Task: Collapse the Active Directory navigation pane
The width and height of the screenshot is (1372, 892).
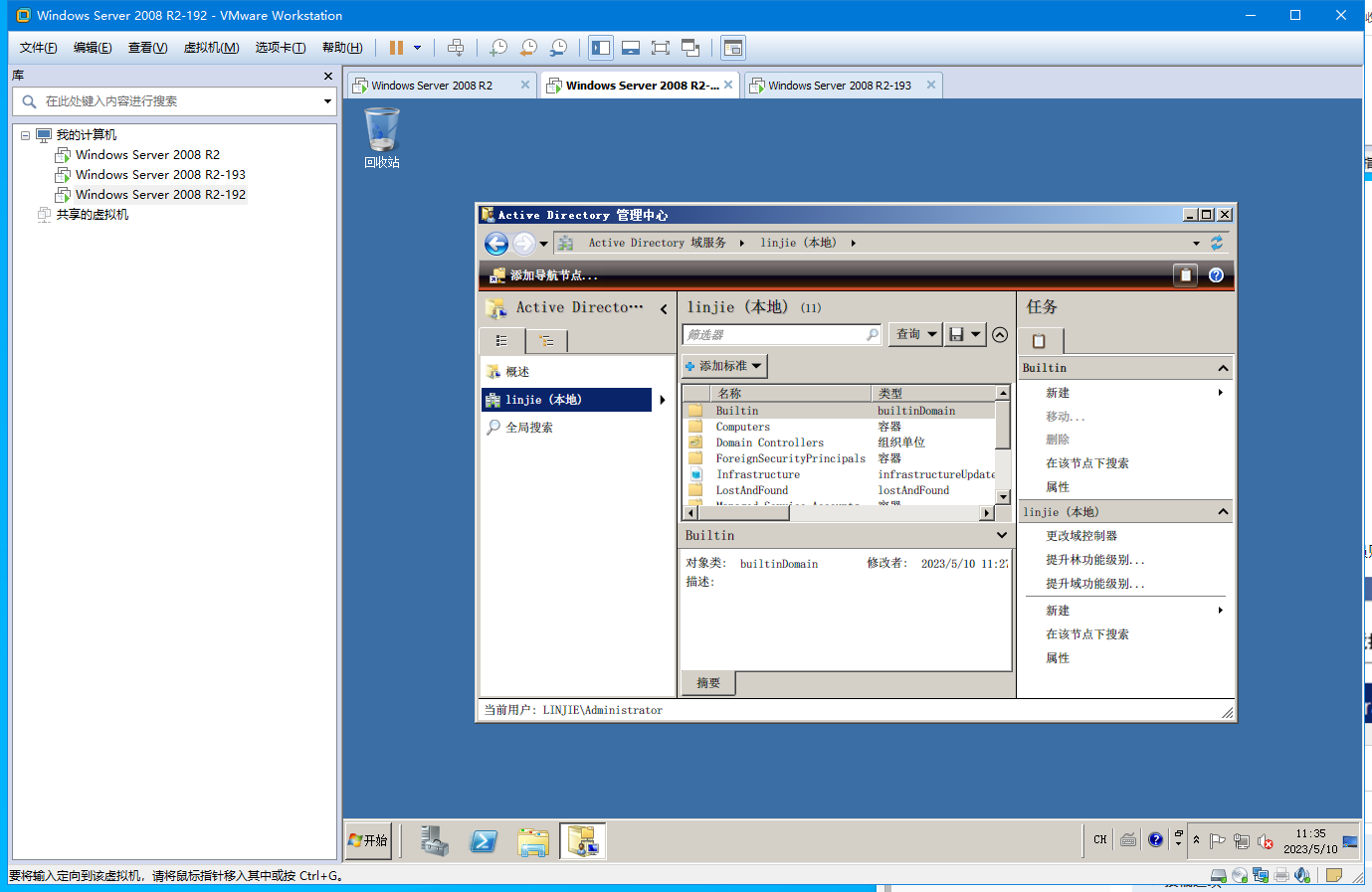Action: [664, 309]
